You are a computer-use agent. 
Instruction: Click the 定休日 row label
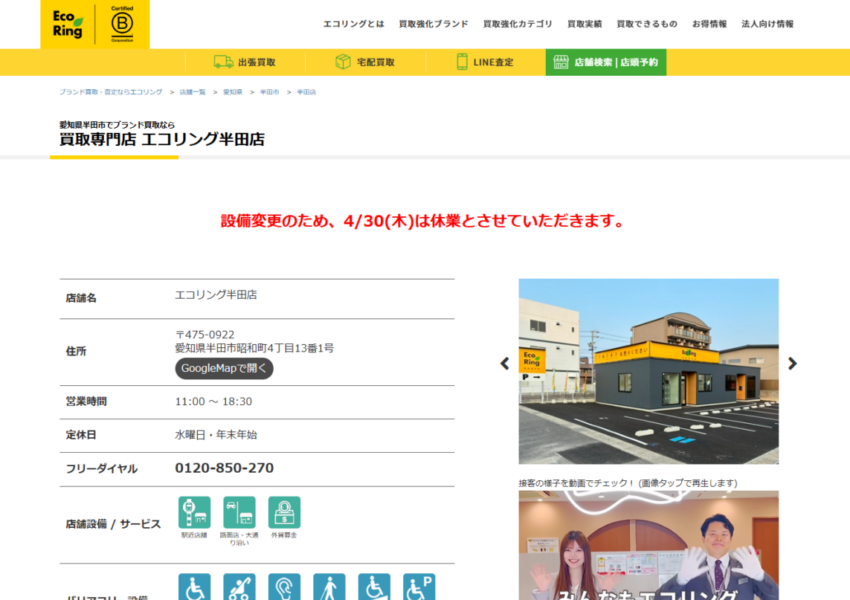[81, 435]
